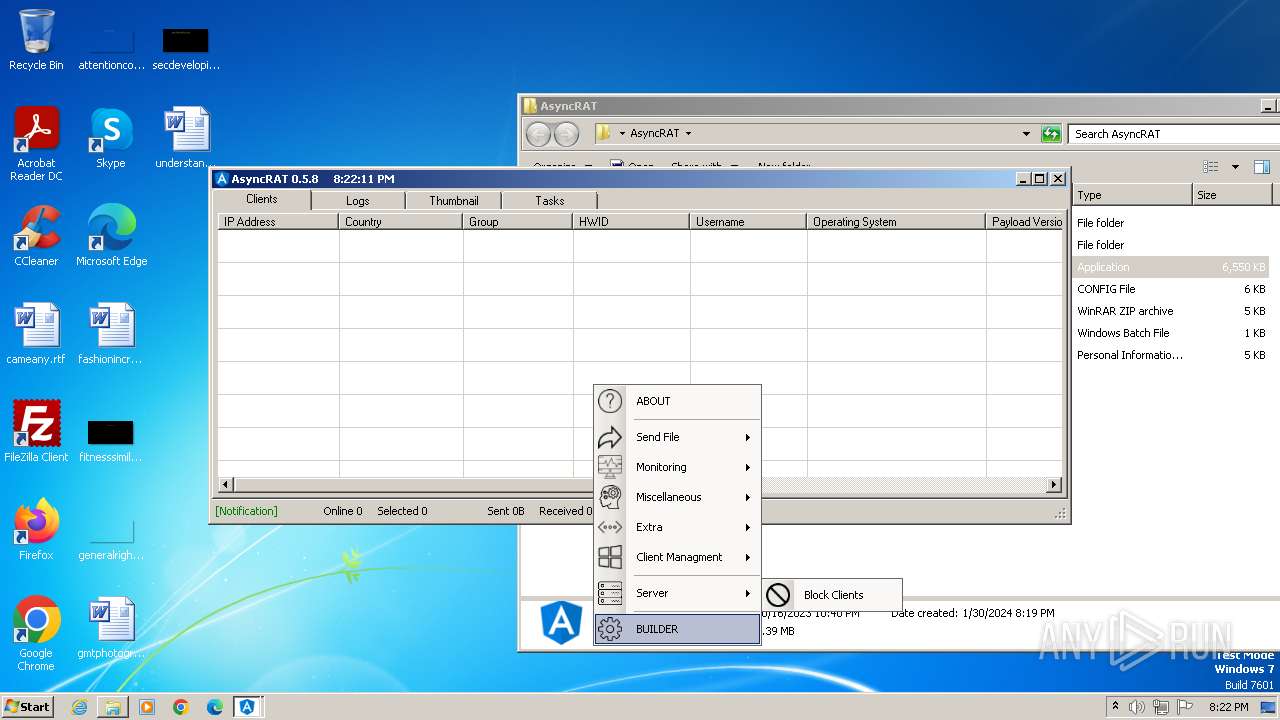Open CCleaner desktop shortcut
1280x720 pixels.
click(x=36, y=236)
